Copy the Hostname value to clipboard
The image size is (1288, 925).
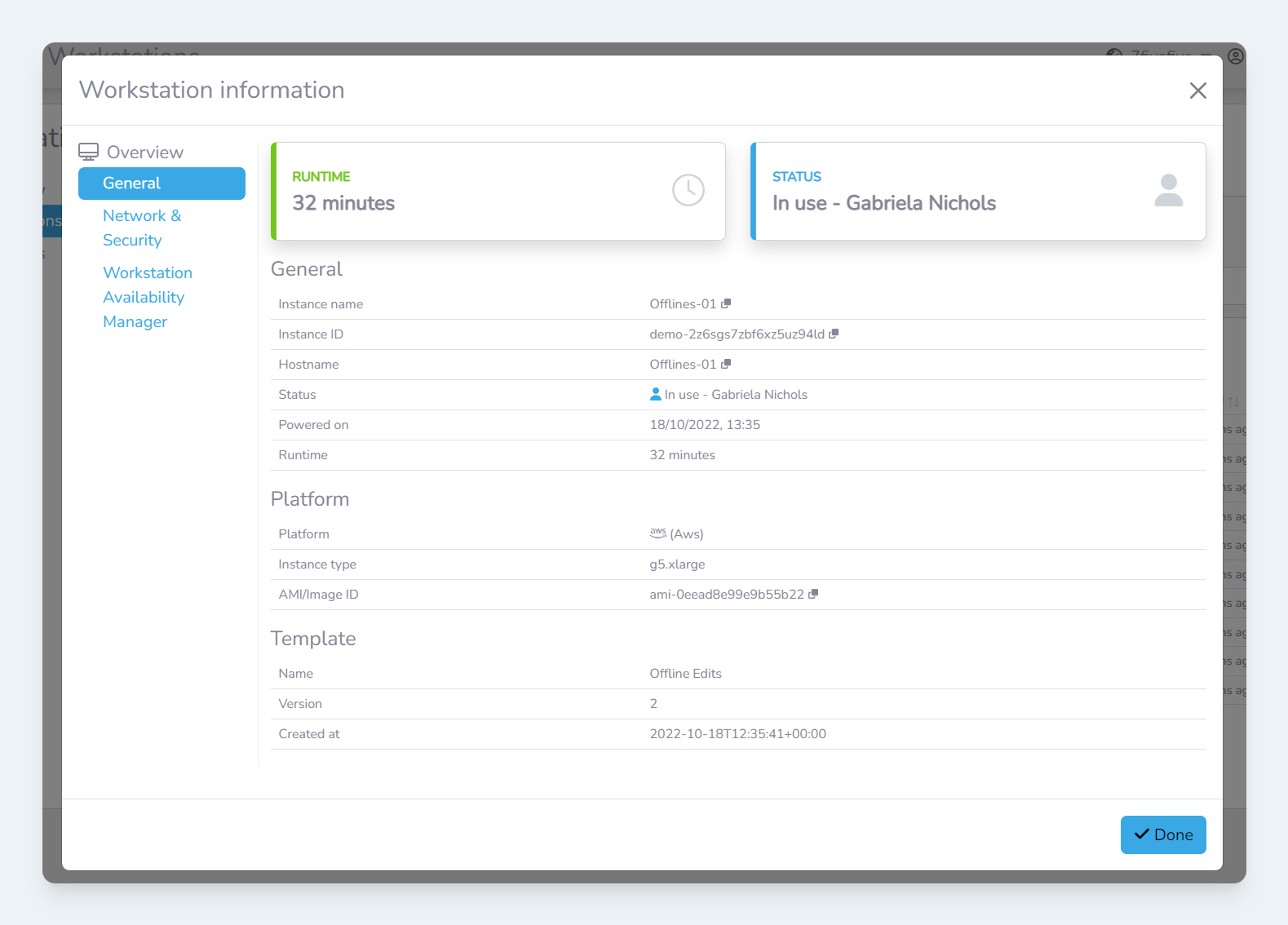(x=726, y=364)
